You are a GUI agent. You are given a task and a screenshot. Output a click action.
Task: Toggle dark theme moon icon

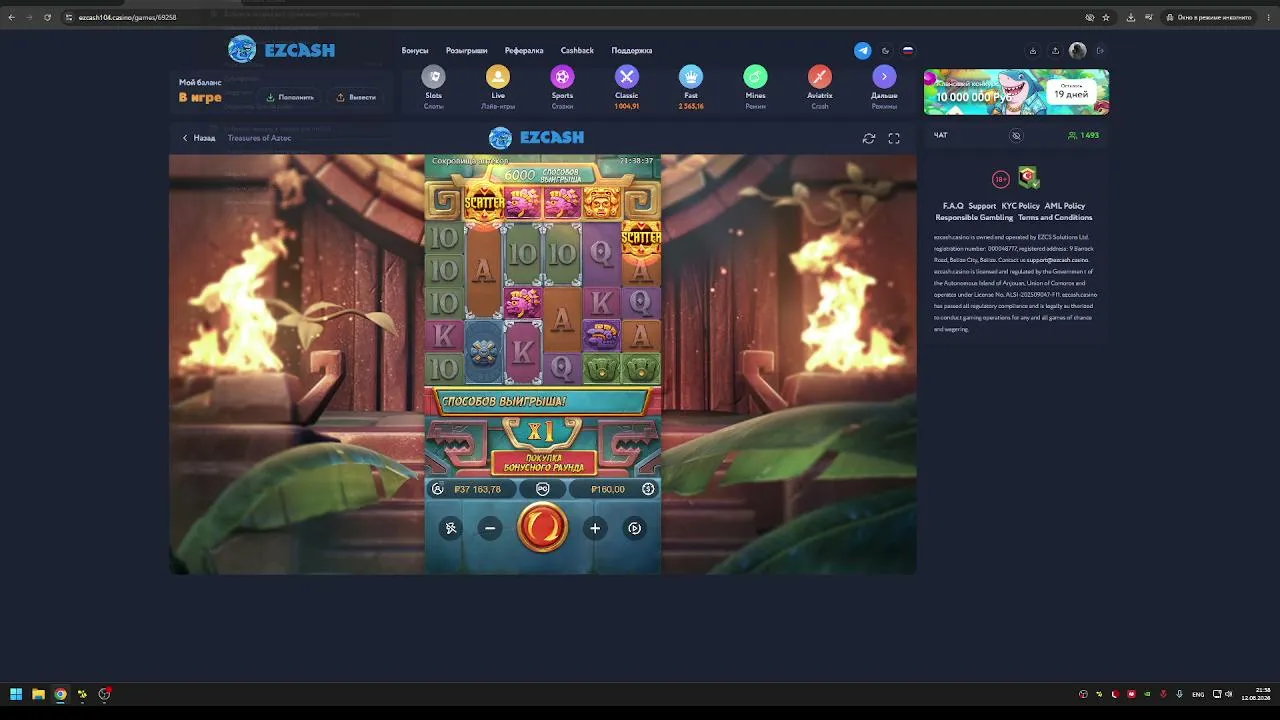point(885,50)
